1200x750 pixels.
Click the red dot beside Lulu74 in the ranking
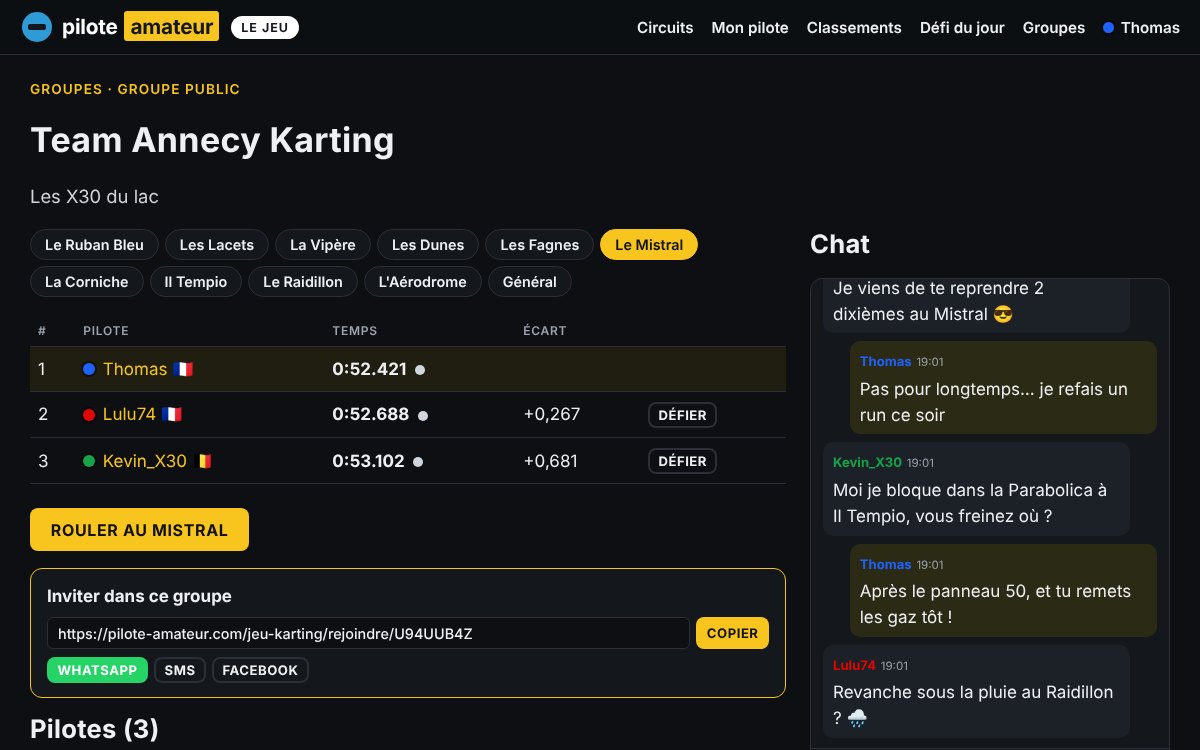[89, 414]
